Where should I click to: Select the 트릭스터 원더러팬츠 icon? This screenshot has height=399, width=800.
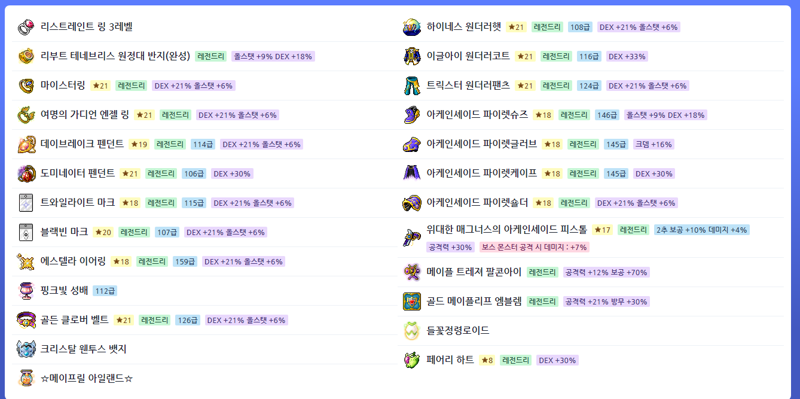[412, 86]
